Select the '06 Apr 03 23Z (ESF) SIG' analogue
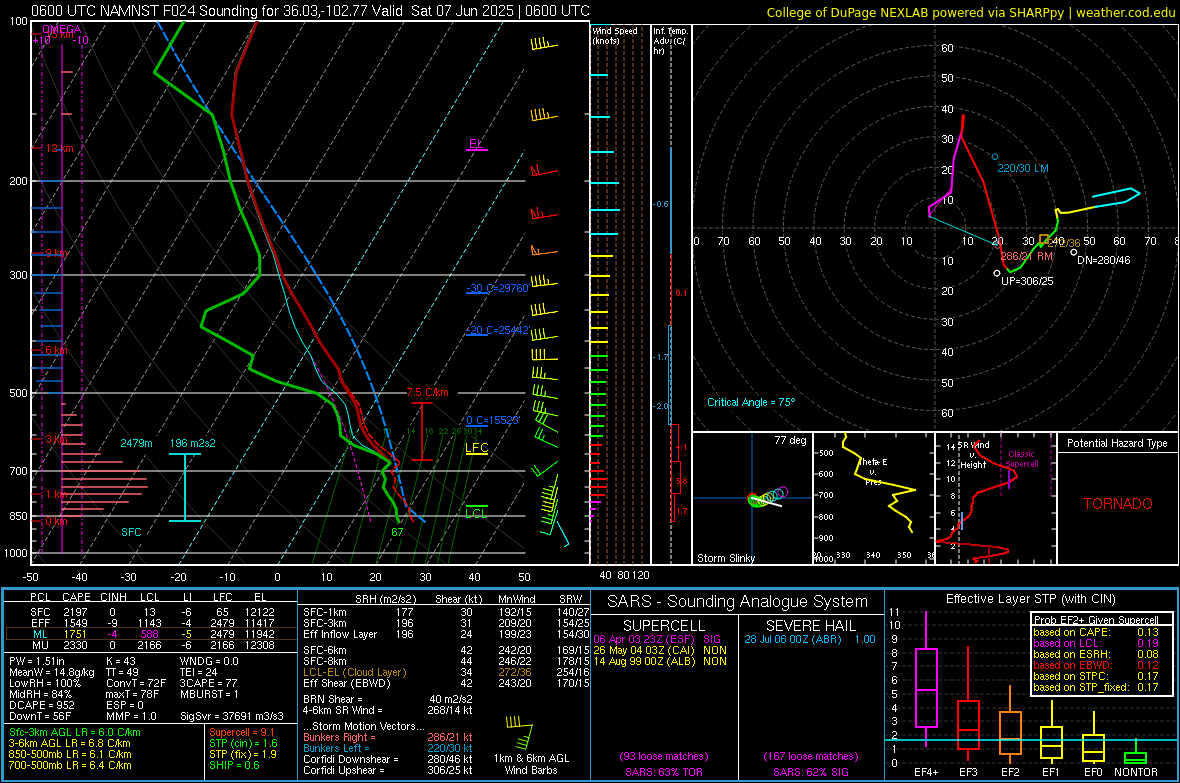The height and width of the screenshot is (783, 1180). (x=657, y=639)
